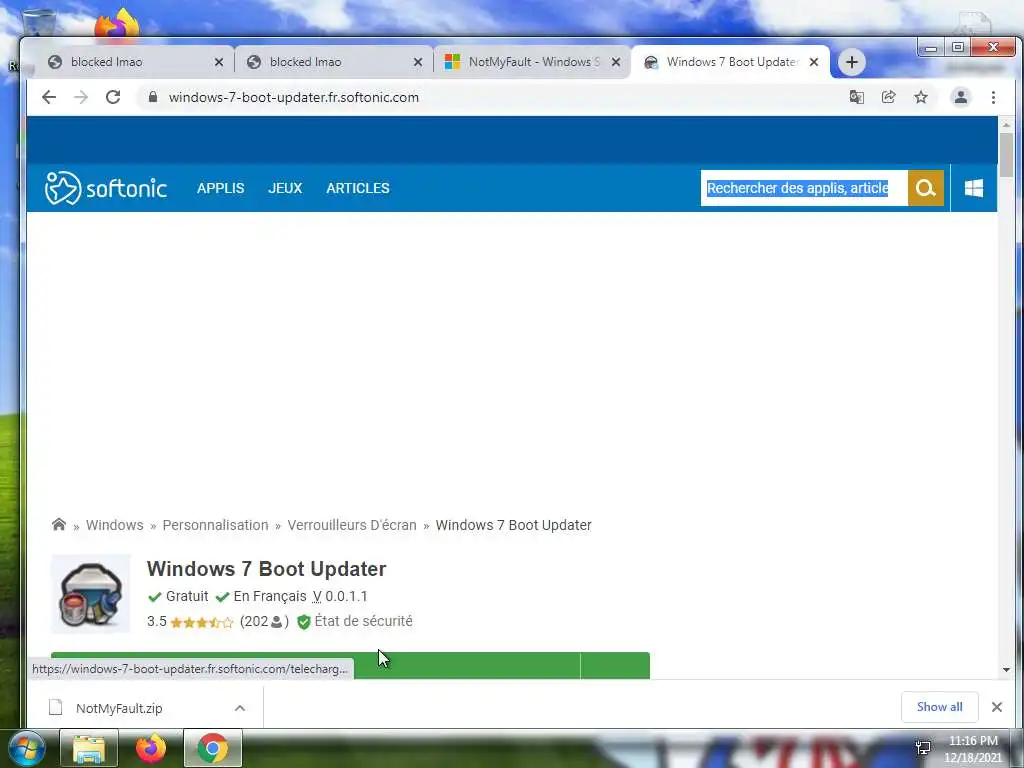
Task: Click the green security status shield
Action: click(x=304, y=622)
